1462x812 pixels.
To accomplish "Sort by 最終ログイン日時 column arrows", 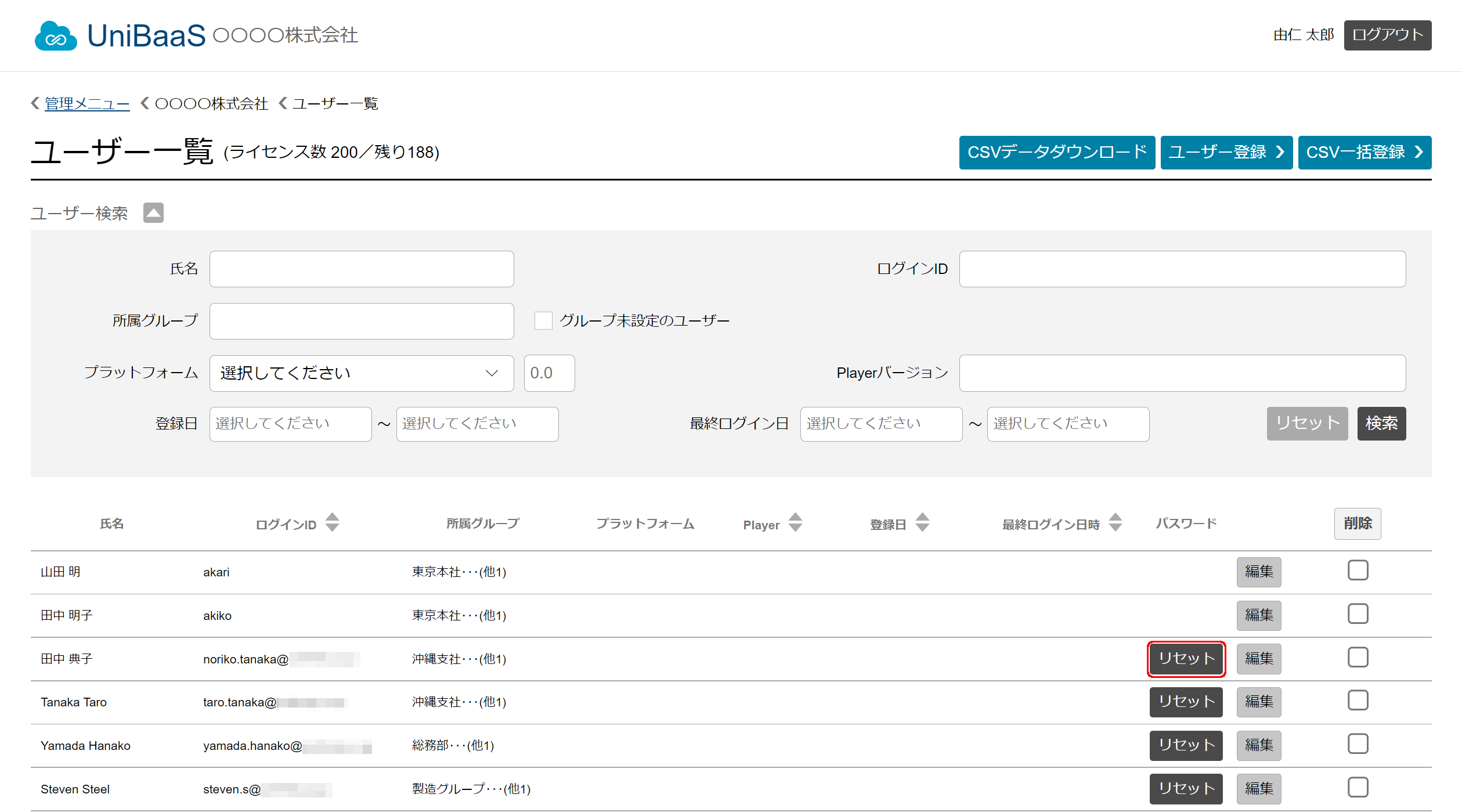I will [x=1115, y=522].
